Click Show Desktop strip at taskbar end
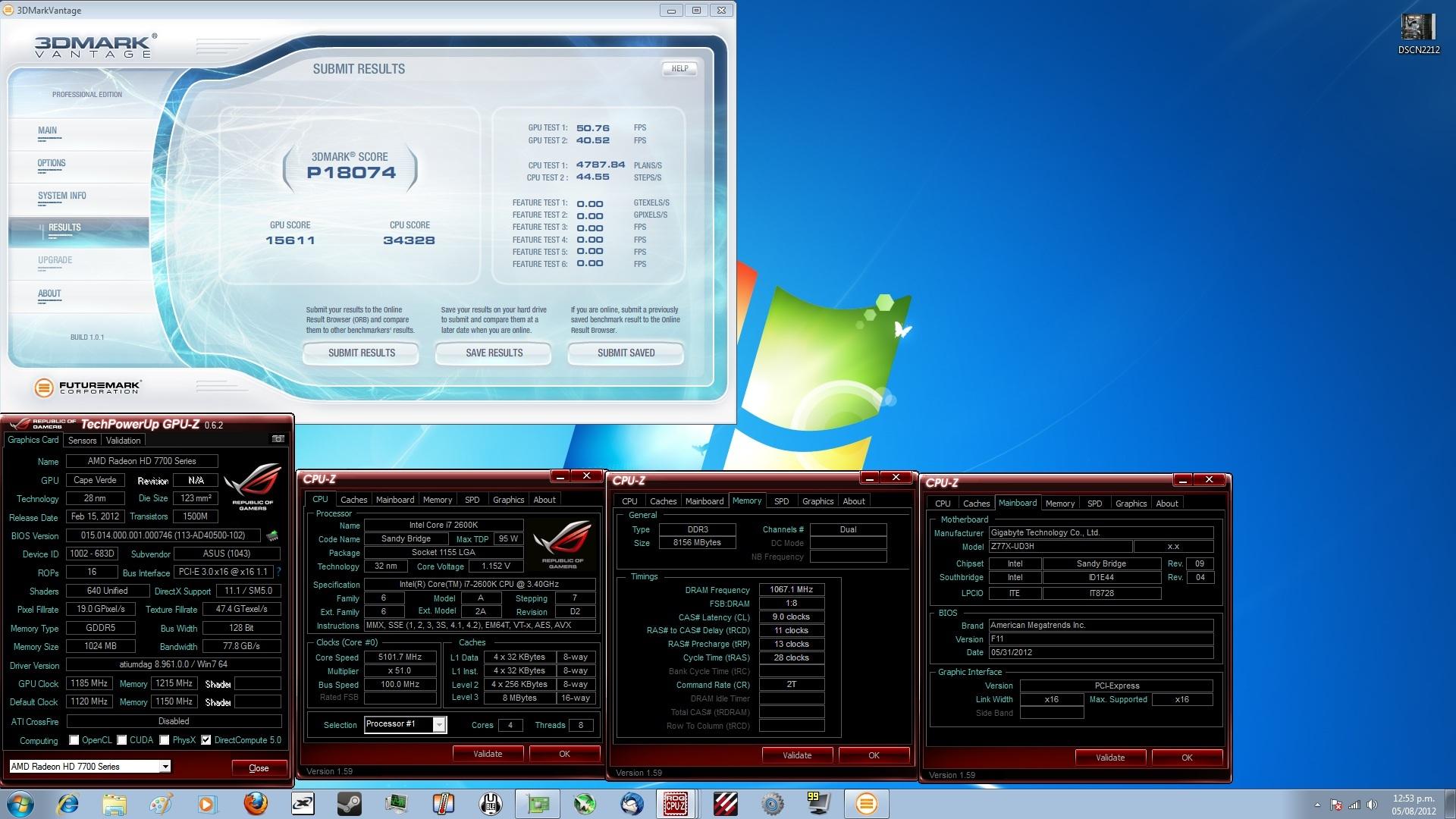Screen dimensions: 1456x819 coord(1450,804)
